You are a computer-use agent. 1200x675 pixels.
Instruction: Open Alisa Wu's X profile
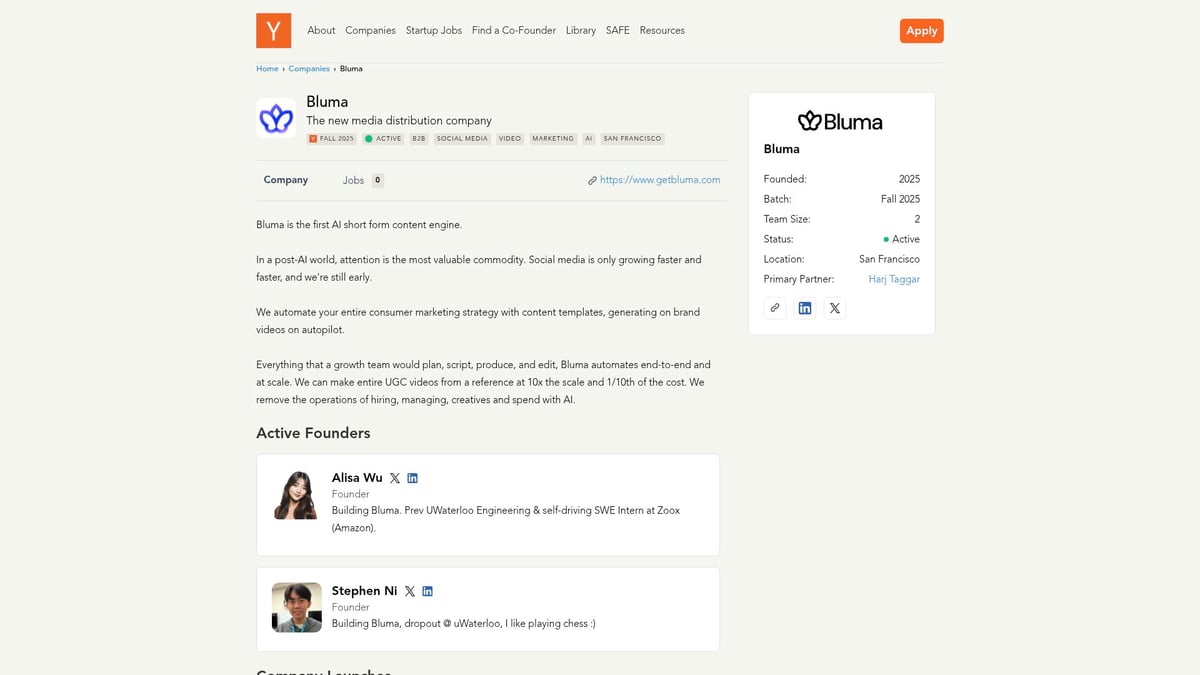click(x=395, y=478)
